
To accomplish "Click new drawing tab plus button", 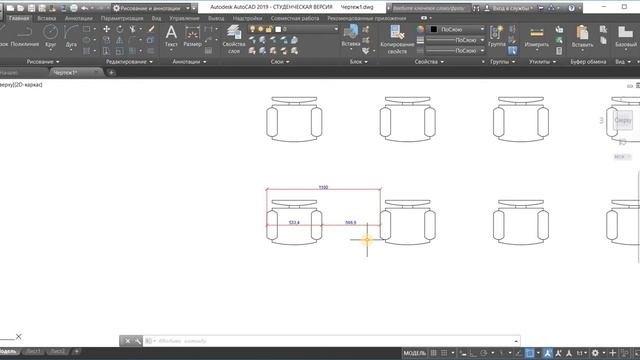I will click(x=111, y=73).
